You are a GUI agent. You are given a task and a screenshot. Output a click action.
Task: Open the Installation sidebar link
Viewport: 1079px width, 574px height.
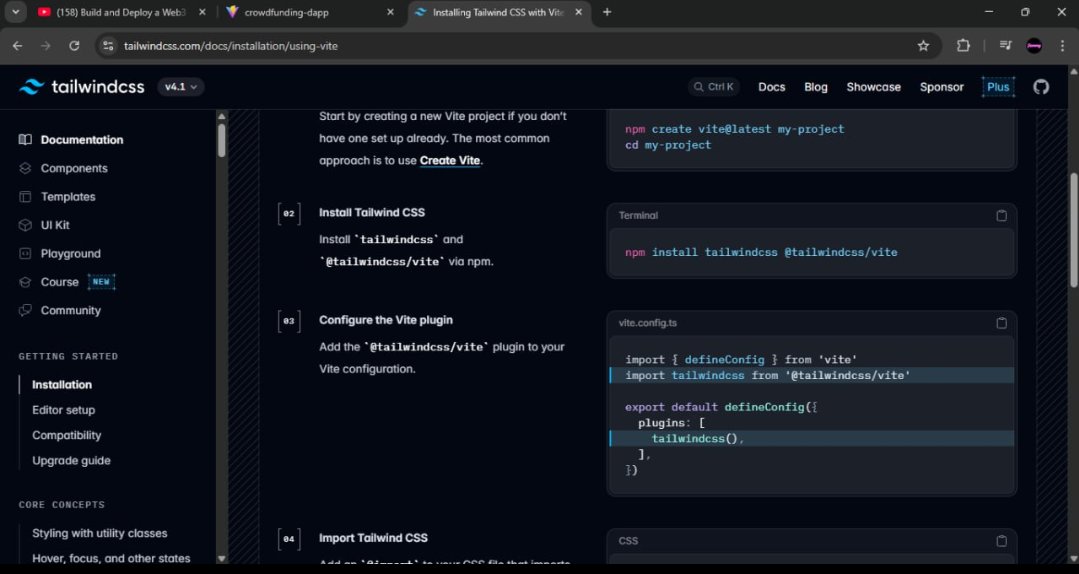(62, 385)
